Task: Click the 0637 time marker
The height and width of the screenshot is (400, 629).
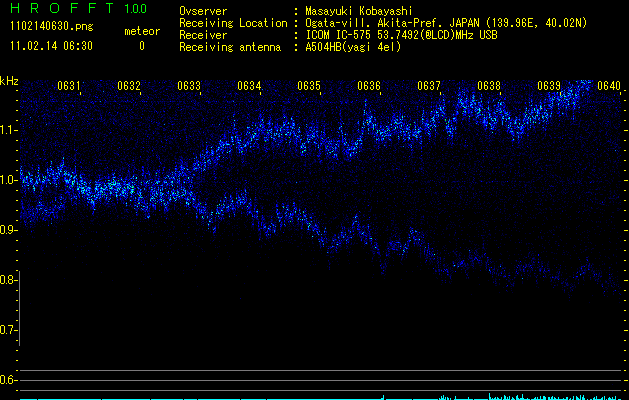Action: pyautogui.click(x=429, y=86)
